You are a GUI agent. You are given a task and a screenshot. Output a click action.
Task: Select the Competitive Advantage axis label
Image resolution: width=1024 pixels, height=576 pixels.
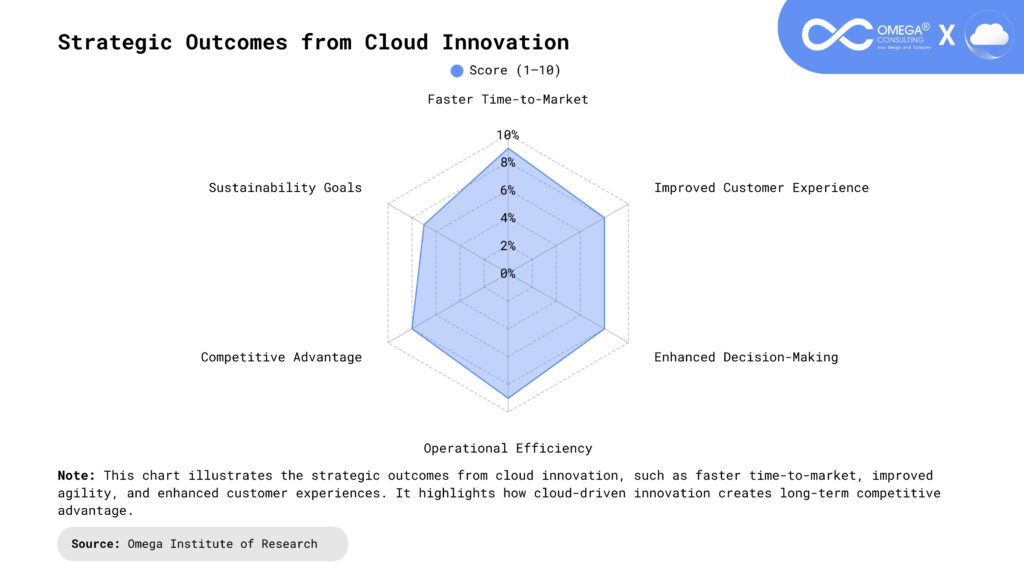coord(281,357)
